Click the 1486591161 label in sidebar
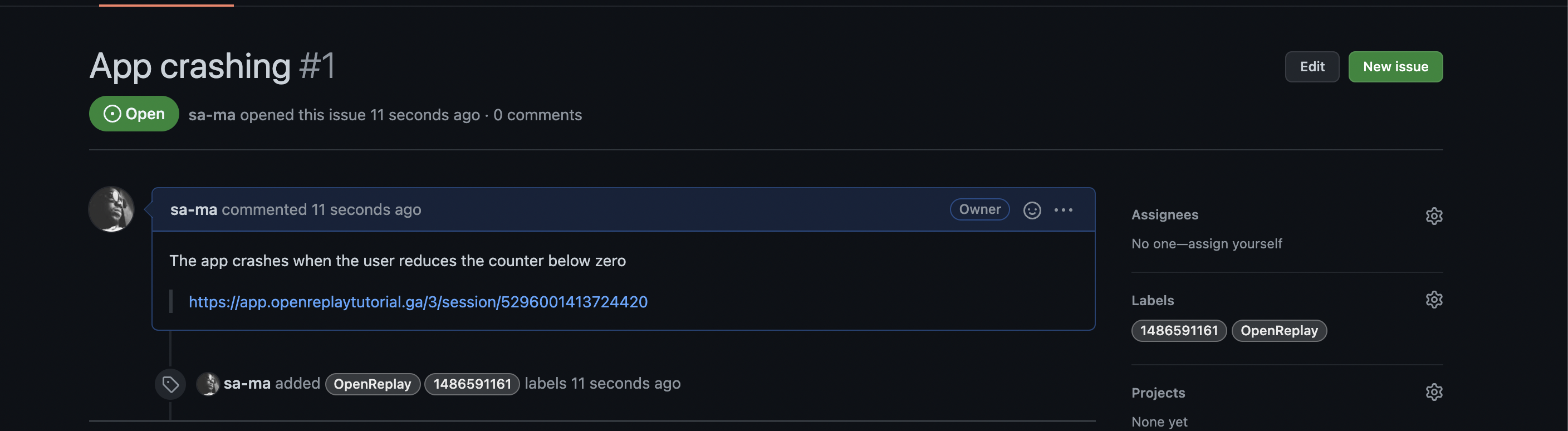1568x431 pixels. coord(1178,331)
